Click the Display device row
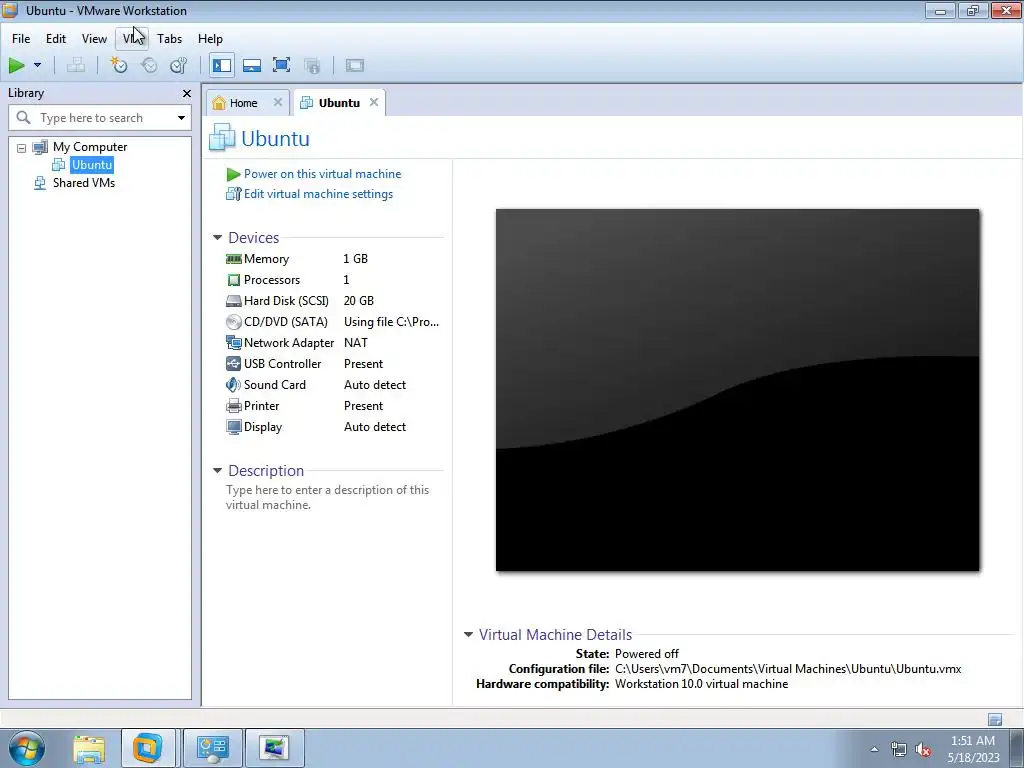1024x768 pixels. (333, 427)
